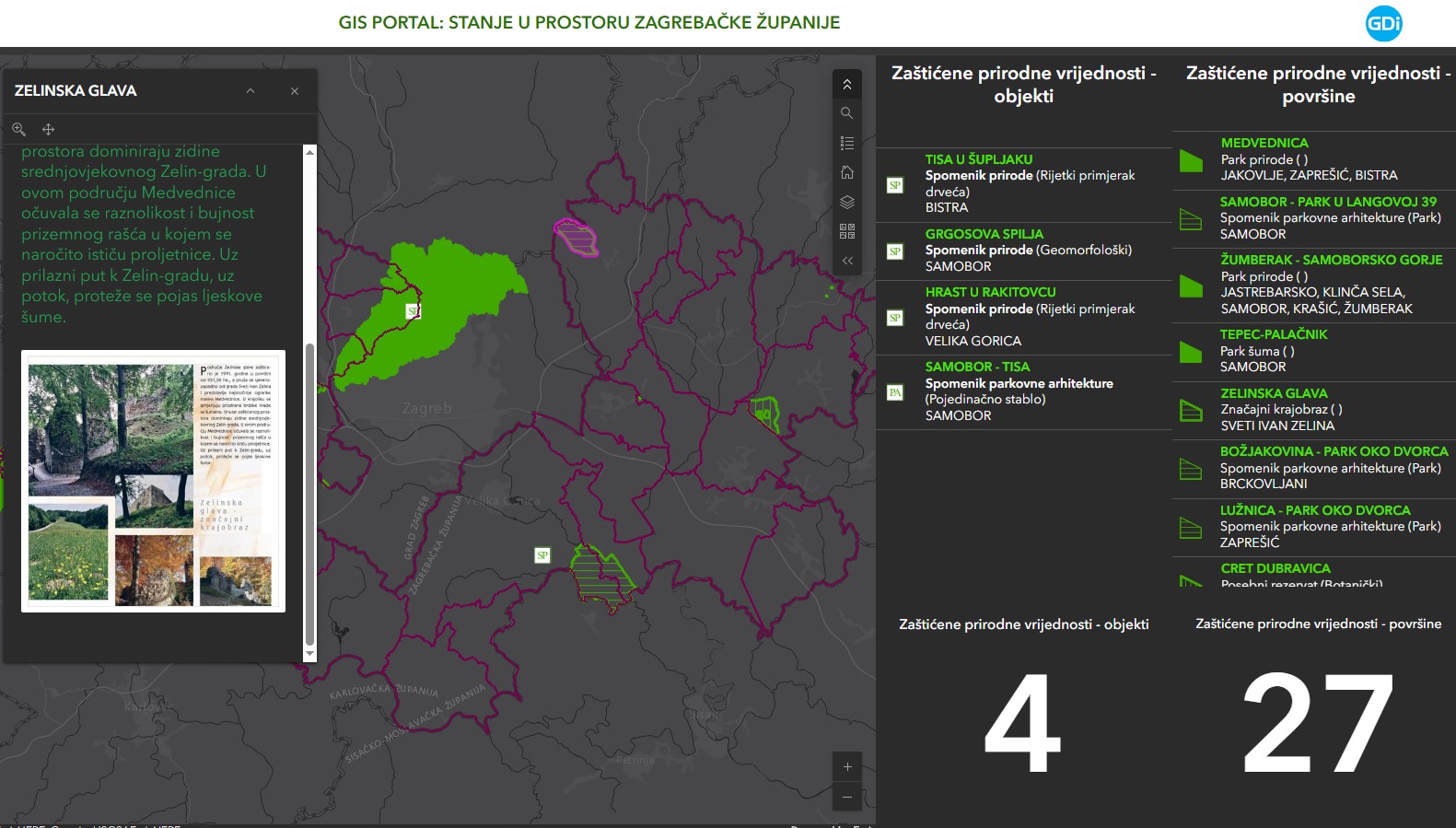This screenshot has width=1456, height=828.
Task: Open the basemap gallery
Action: click(x=847, y=231)
